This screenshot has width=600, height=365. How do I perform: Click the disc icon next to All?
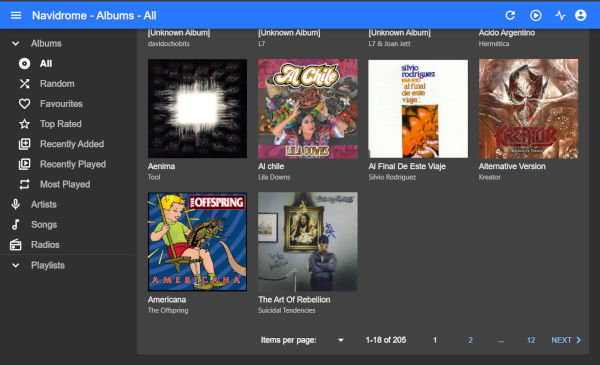(x=24, y=64)
